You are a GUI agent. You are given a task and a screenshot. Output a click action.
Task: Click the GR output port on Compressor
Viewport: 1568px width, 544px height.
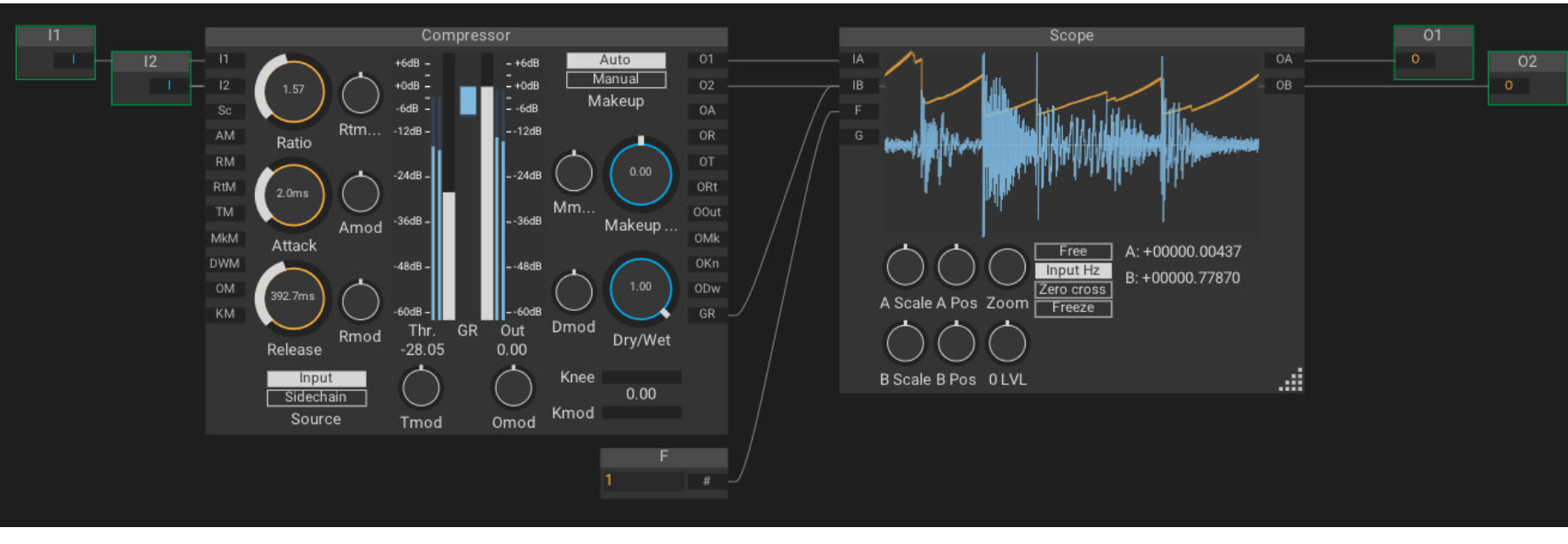(x=707, y=314)
